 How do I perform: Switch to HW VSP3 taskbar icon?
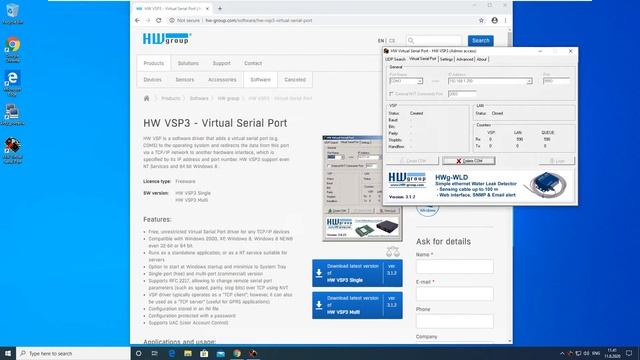(253, 353)
